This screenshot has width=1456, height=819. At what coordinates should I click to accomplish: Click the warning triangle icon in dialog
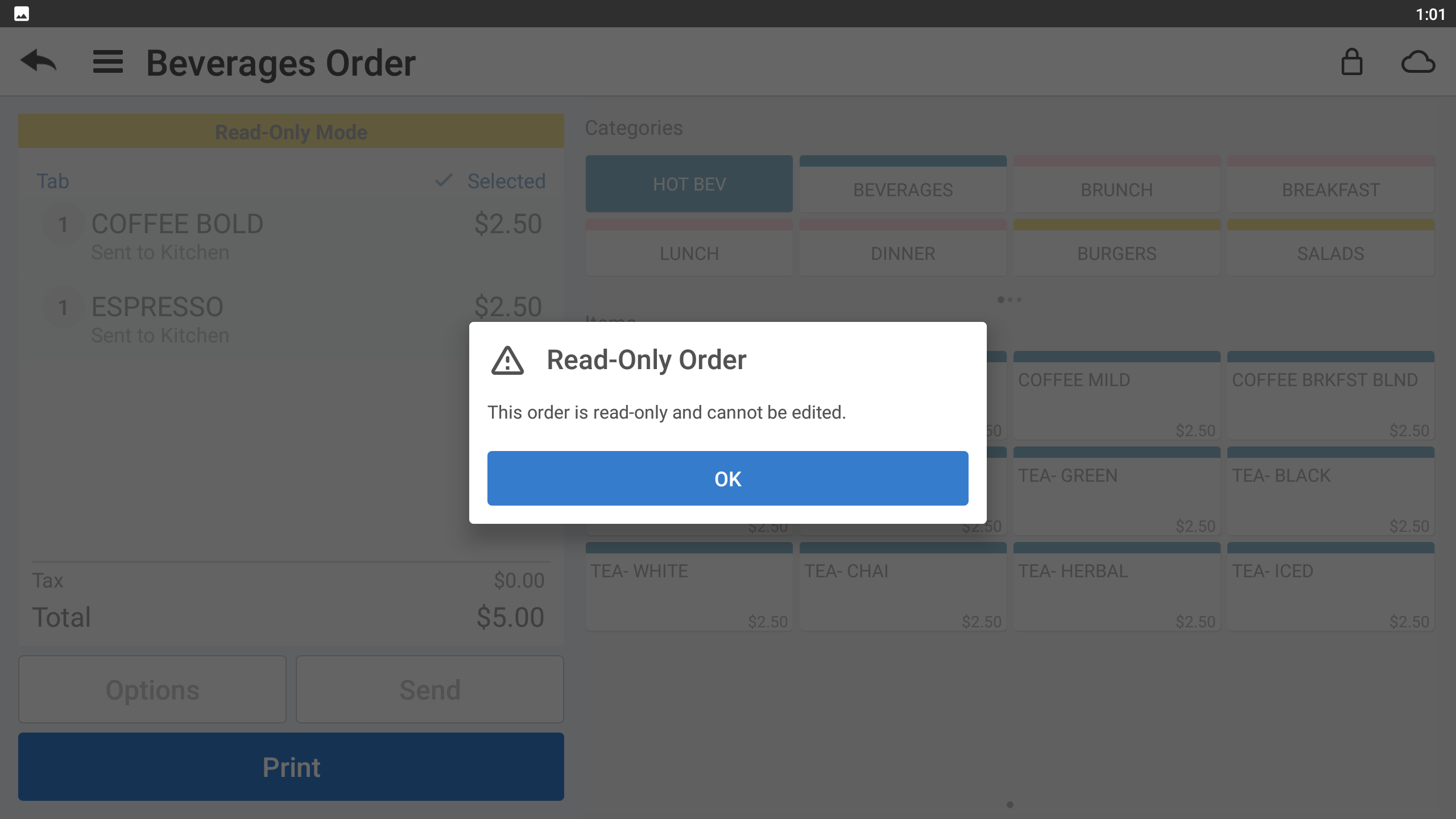tap(507, 360)
